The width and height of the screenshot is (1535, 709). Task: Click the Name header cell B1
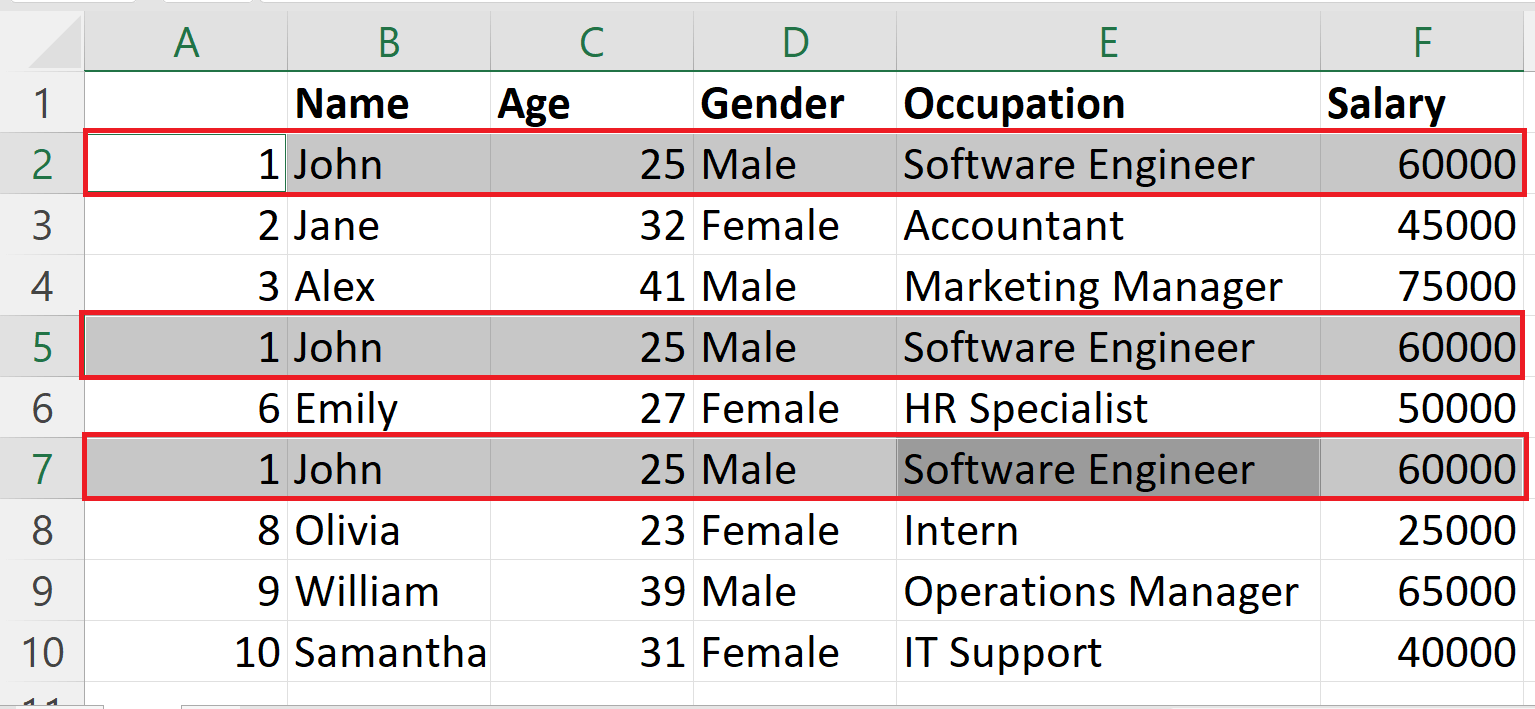pyautogui.click(x=388, y=102)
